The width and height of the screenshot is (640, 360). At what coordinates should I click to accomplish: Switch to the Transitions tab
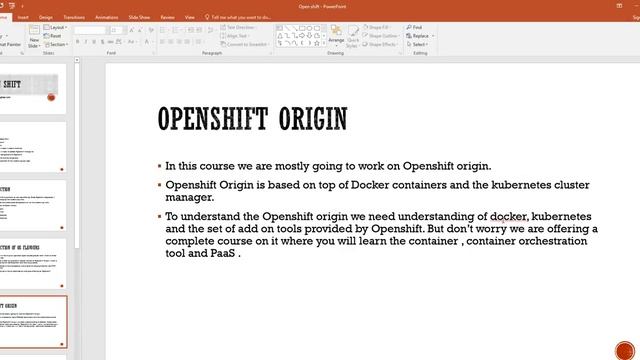[x=74, y=18]
